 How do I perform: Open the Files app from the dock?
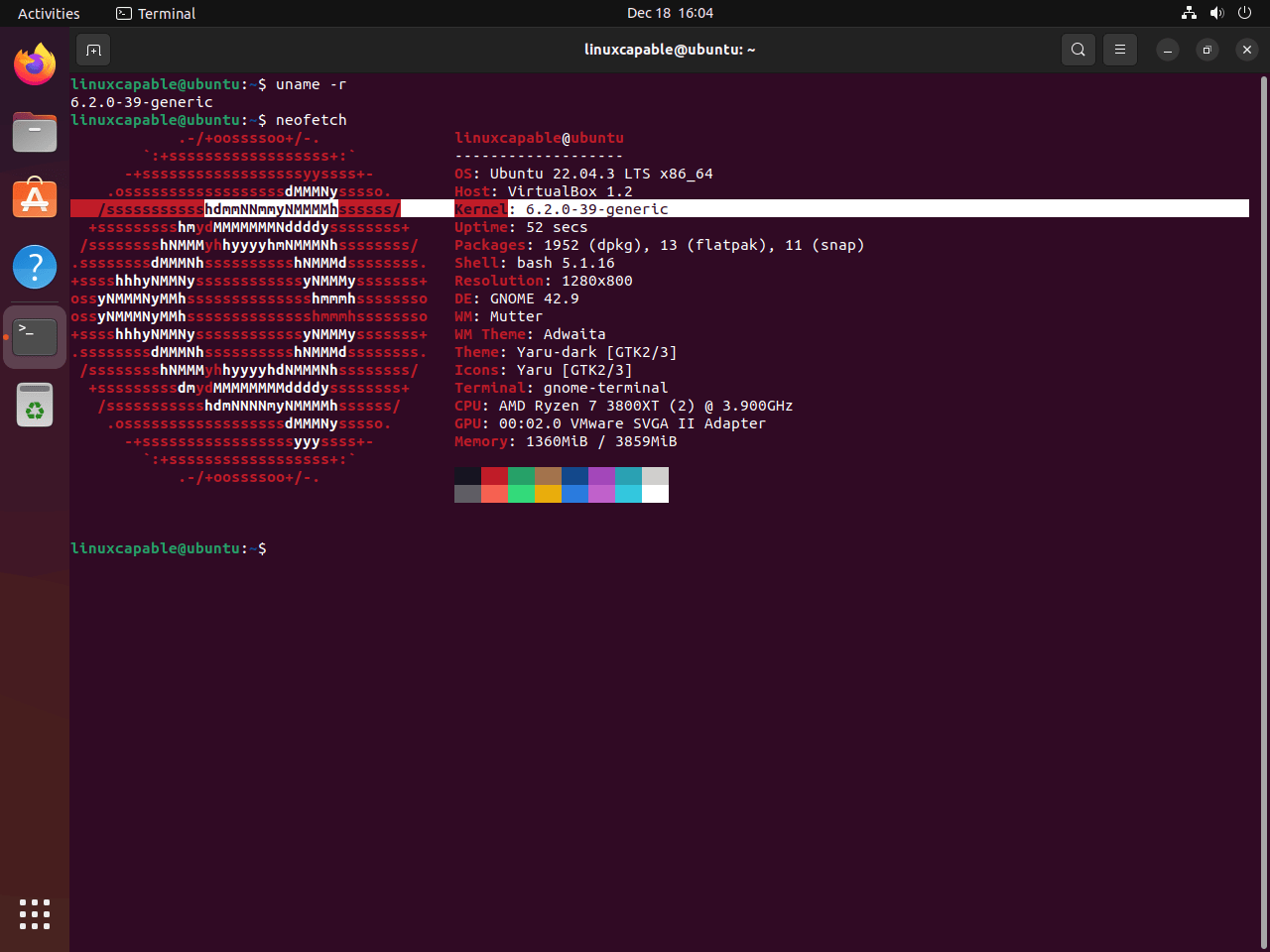point(35,132)
